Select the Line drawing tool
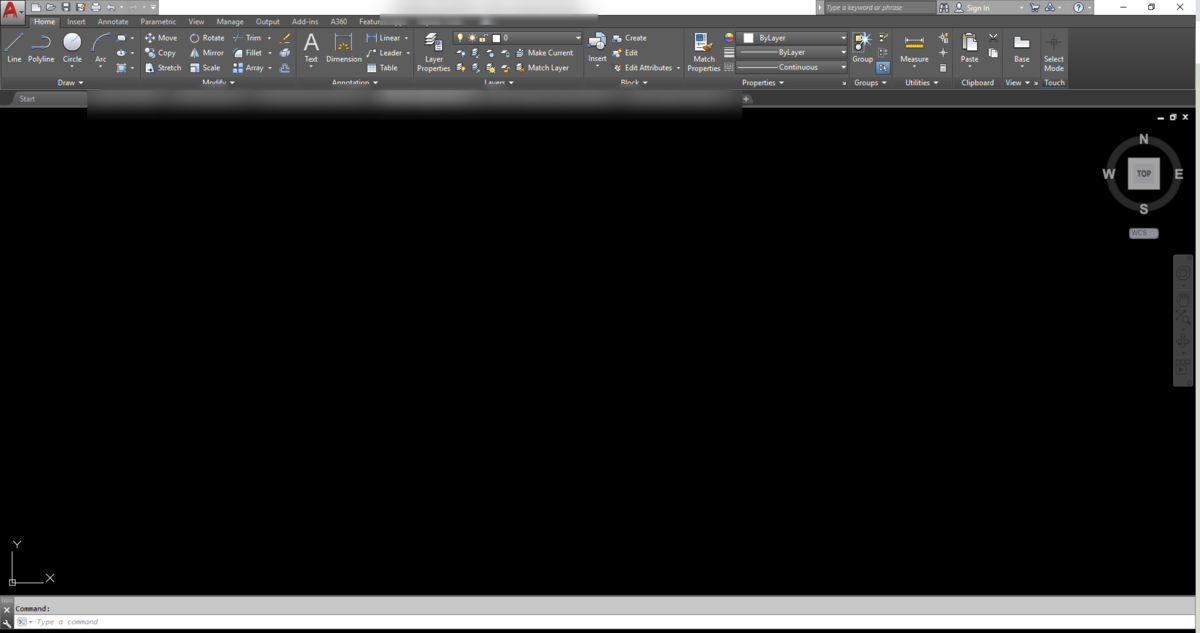Screen dimensions: 1200x633 point(14,48)
